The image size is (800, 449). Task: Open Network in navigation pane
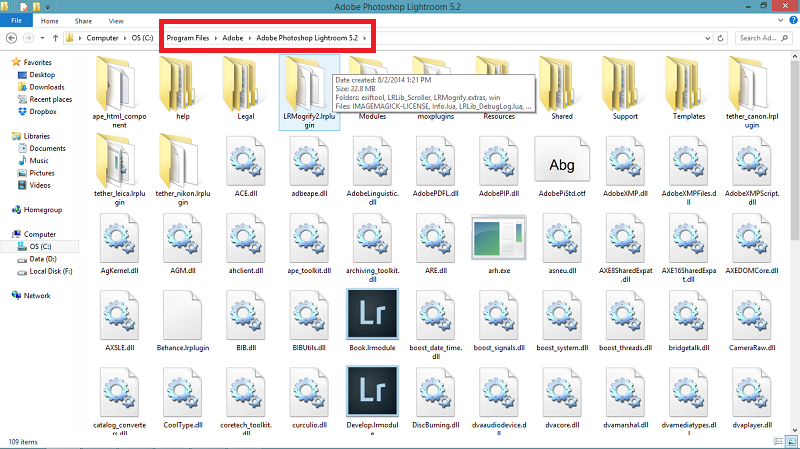pos(37,295)
